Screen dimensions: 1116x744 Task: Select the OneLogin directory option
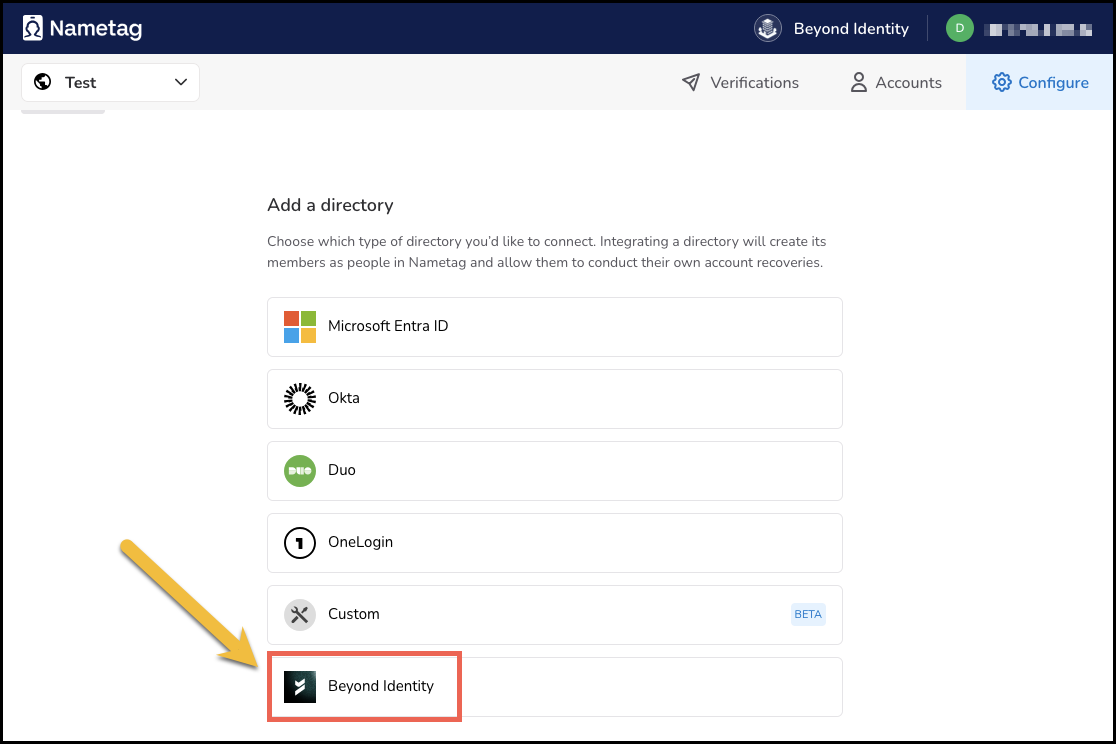tap(555, 542)
